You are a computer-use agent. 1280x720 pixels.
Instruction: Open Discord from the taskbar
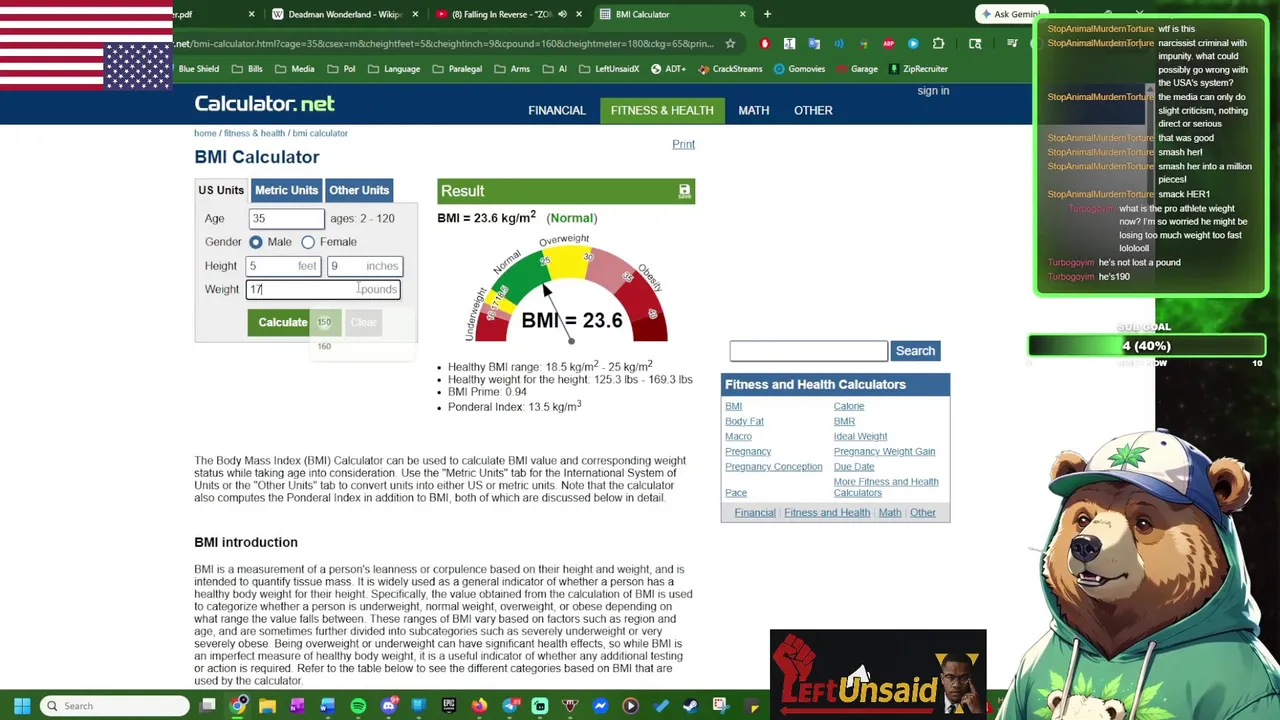[389, 706]
